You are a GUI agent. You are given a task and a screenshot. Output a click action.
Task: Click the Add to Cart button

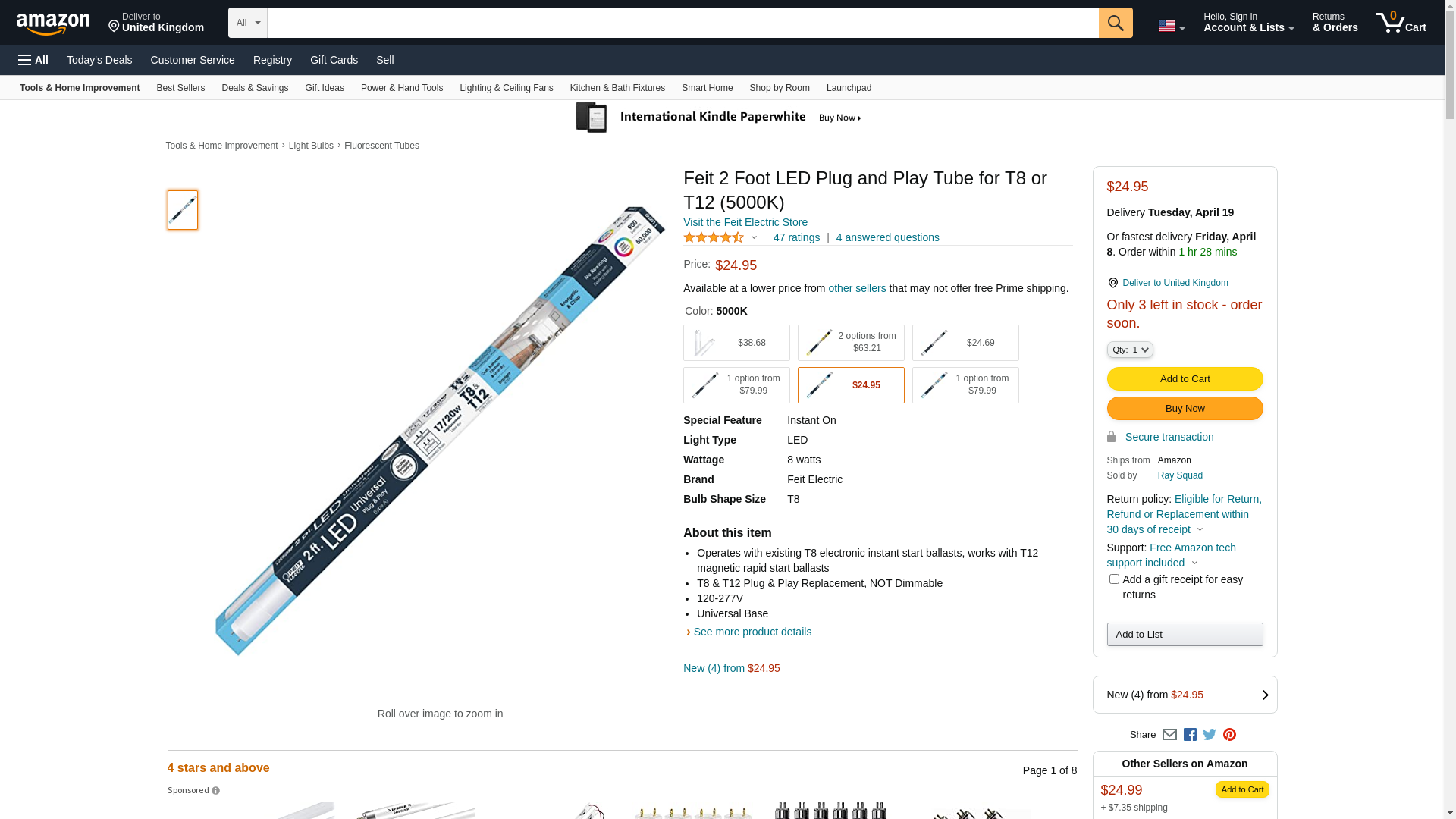pyautogui.click(x=1185, y=378)
